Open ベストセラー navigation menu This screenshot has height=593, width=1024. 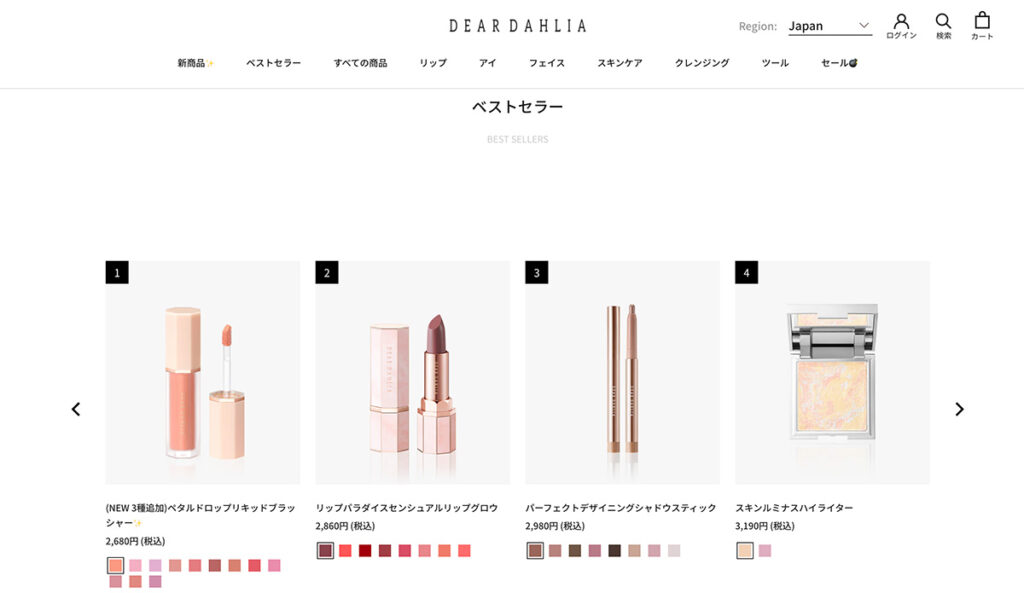[273, 63]
